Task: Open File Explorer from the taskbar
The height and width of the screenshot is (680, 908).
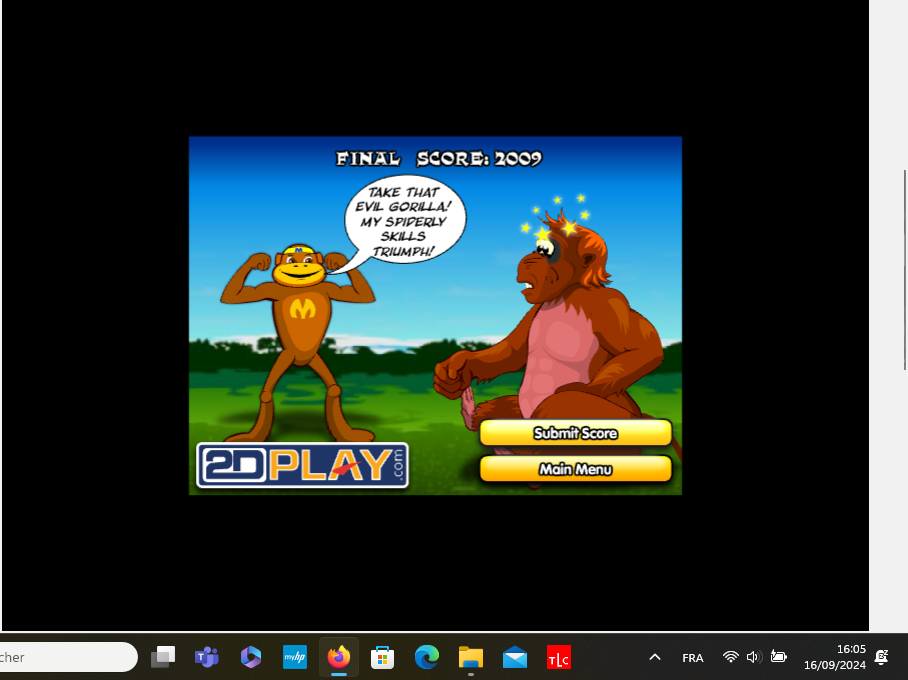Action: [471, 657]
